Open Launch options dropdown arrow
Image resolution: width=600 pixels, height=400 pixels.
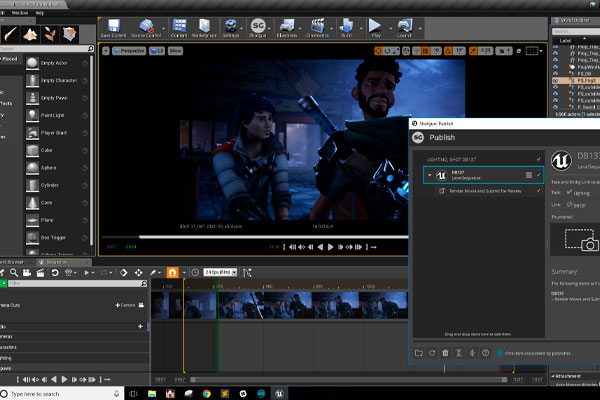[x=420, y=29]
